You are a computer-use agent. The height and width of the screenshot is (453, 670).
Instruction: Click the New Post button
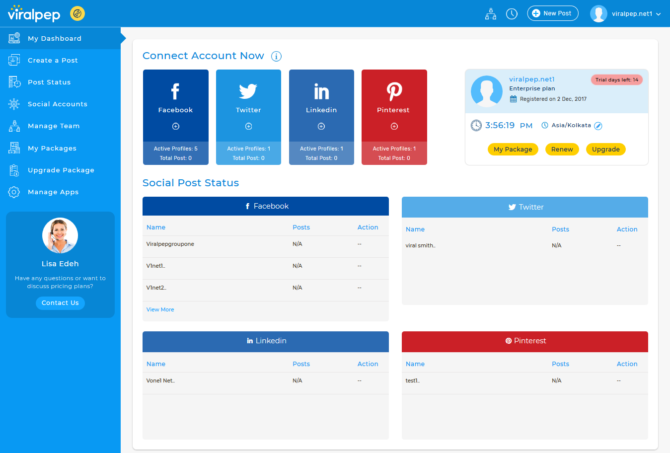(552, 13)
